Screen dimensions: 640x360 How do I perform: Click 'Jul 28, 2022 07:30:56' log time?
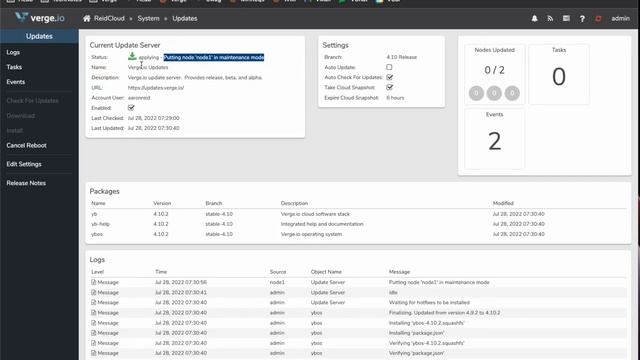(x=181, y=282)
